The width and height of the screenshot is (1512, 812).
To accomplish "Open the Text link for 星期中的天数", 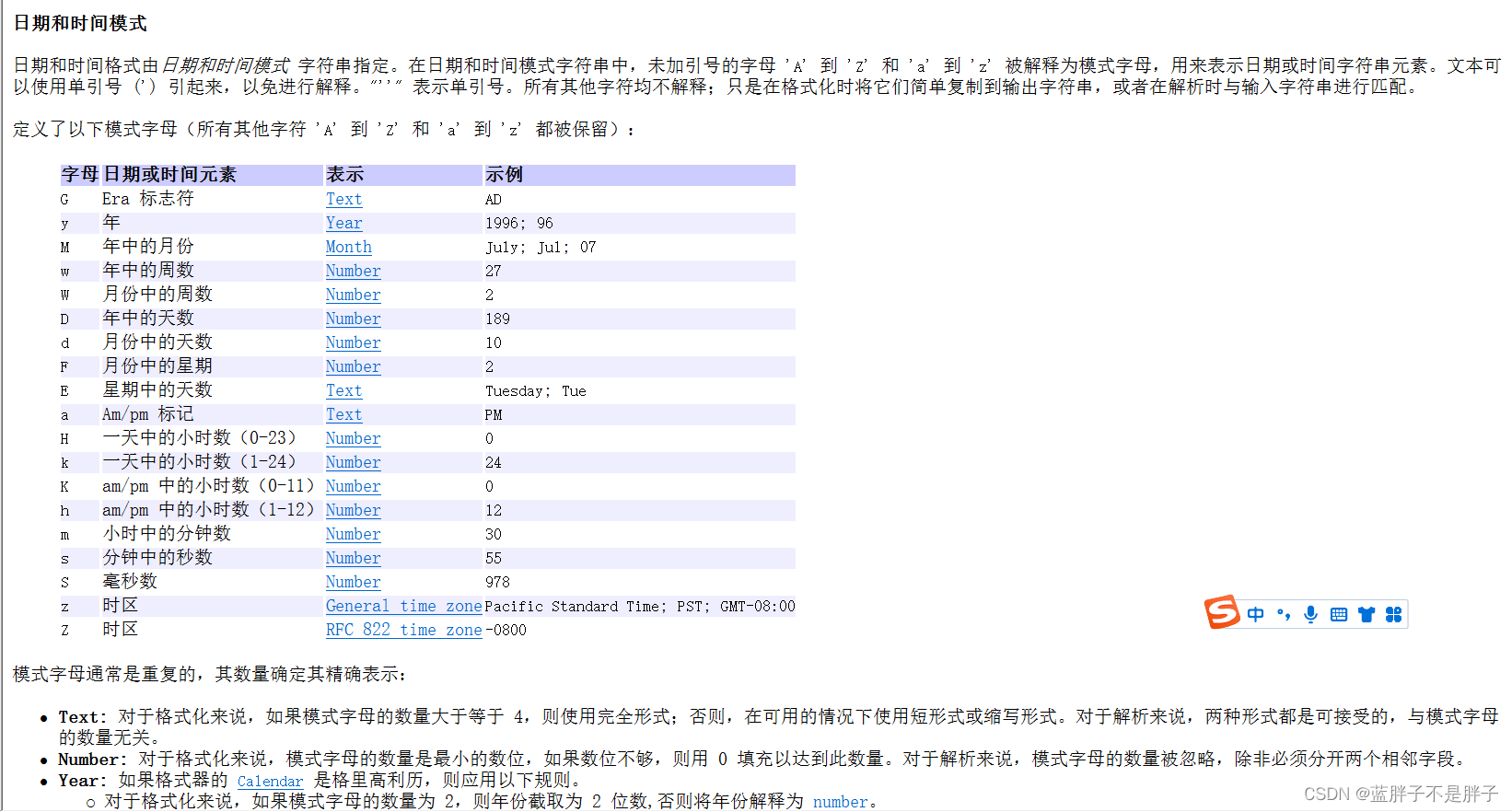I will (343, 390).
